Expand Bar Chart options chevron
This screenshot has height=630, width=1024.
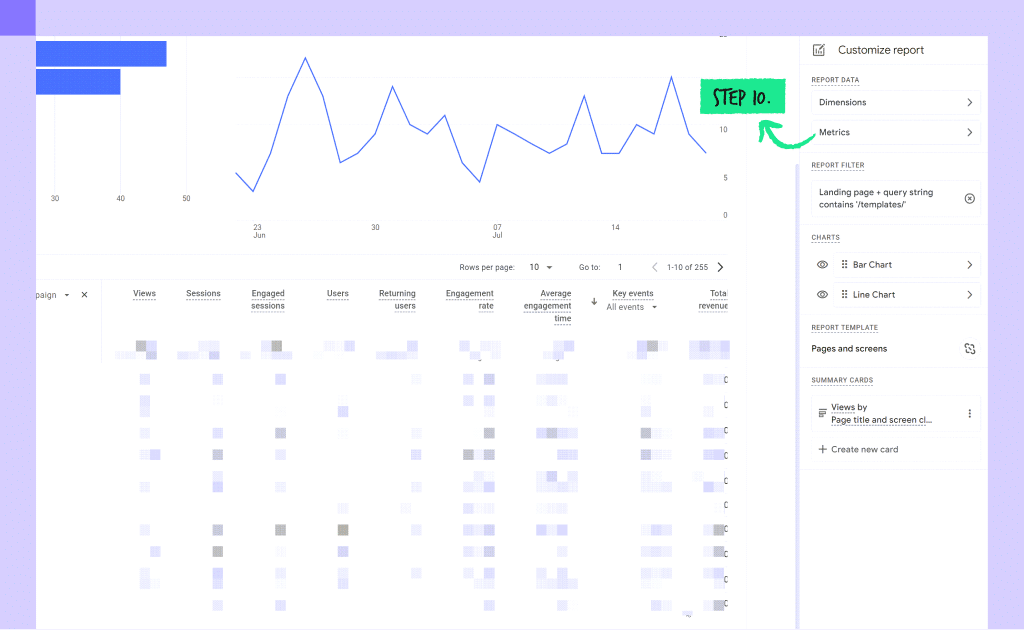[x=969, y=264]
